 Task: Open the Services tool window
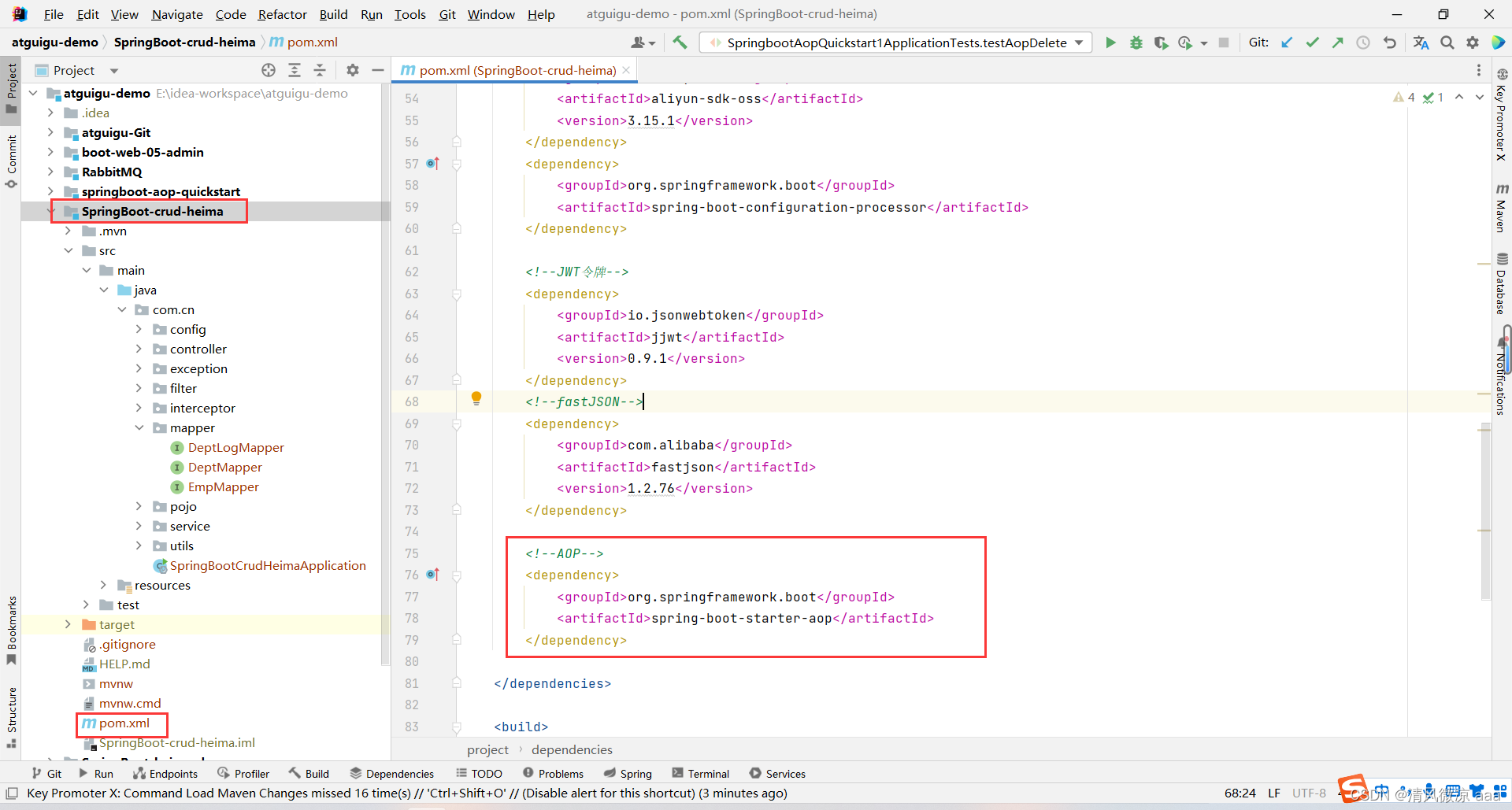click(777, 774)
